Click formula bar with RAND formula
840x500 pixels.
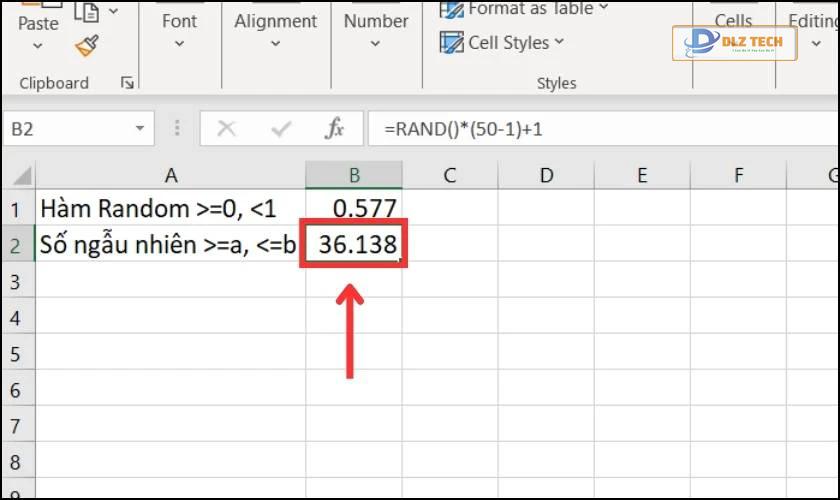pyautogui.click(x=603, y=129)
